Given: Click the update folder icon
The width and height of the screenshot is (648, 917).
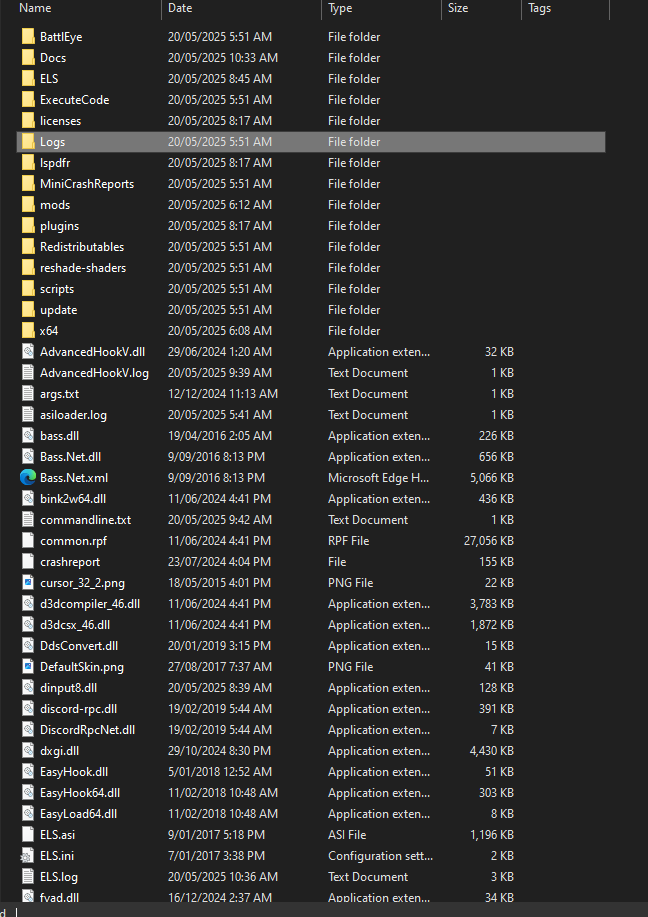Looking at the screenshot, I should point(28,311).
